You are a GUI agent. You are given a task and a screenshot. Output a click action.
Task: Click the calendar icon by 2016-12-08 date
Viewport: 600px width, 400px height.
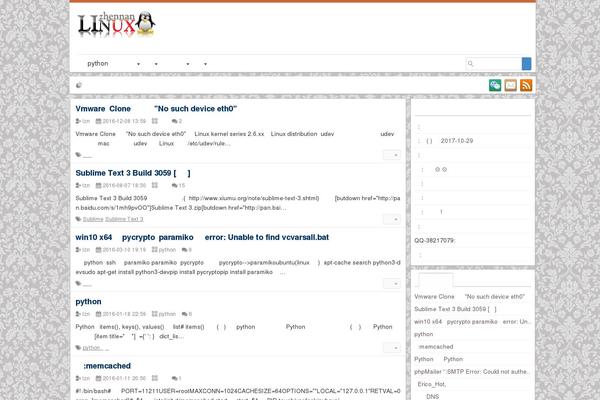[x=98, y=121]
